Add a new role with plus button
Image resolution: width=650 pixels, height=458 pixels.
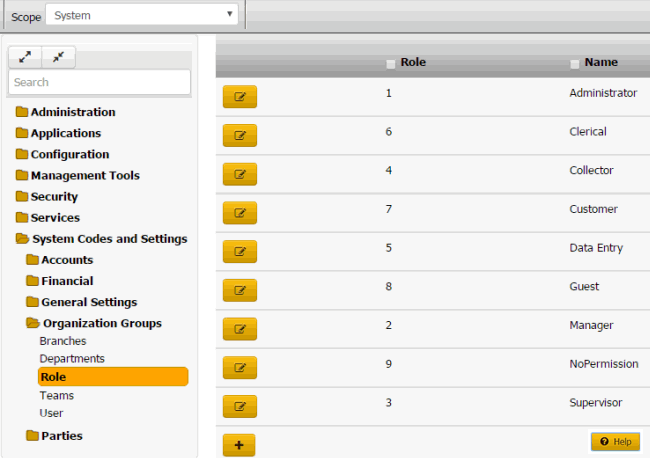[x=239, y=445]
